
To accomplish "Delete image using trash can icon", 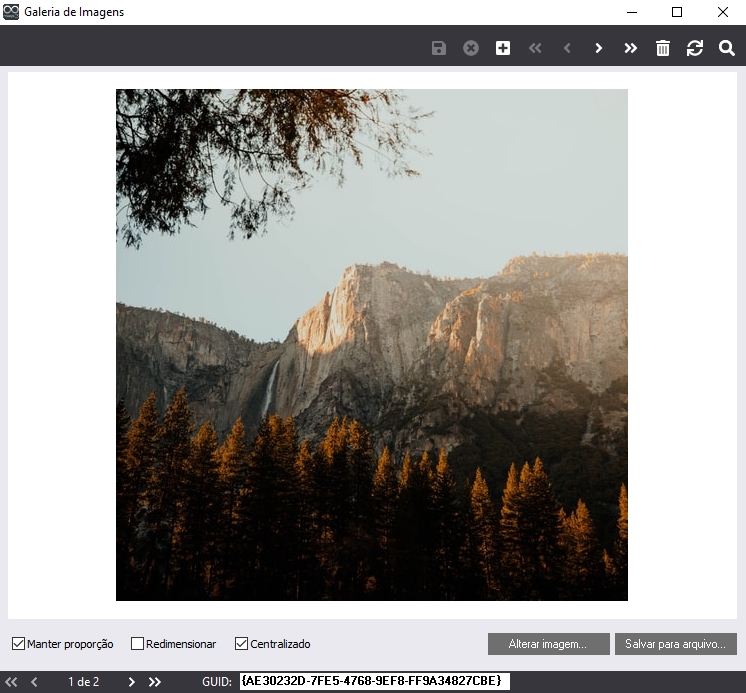I will [x=663, y=48].
